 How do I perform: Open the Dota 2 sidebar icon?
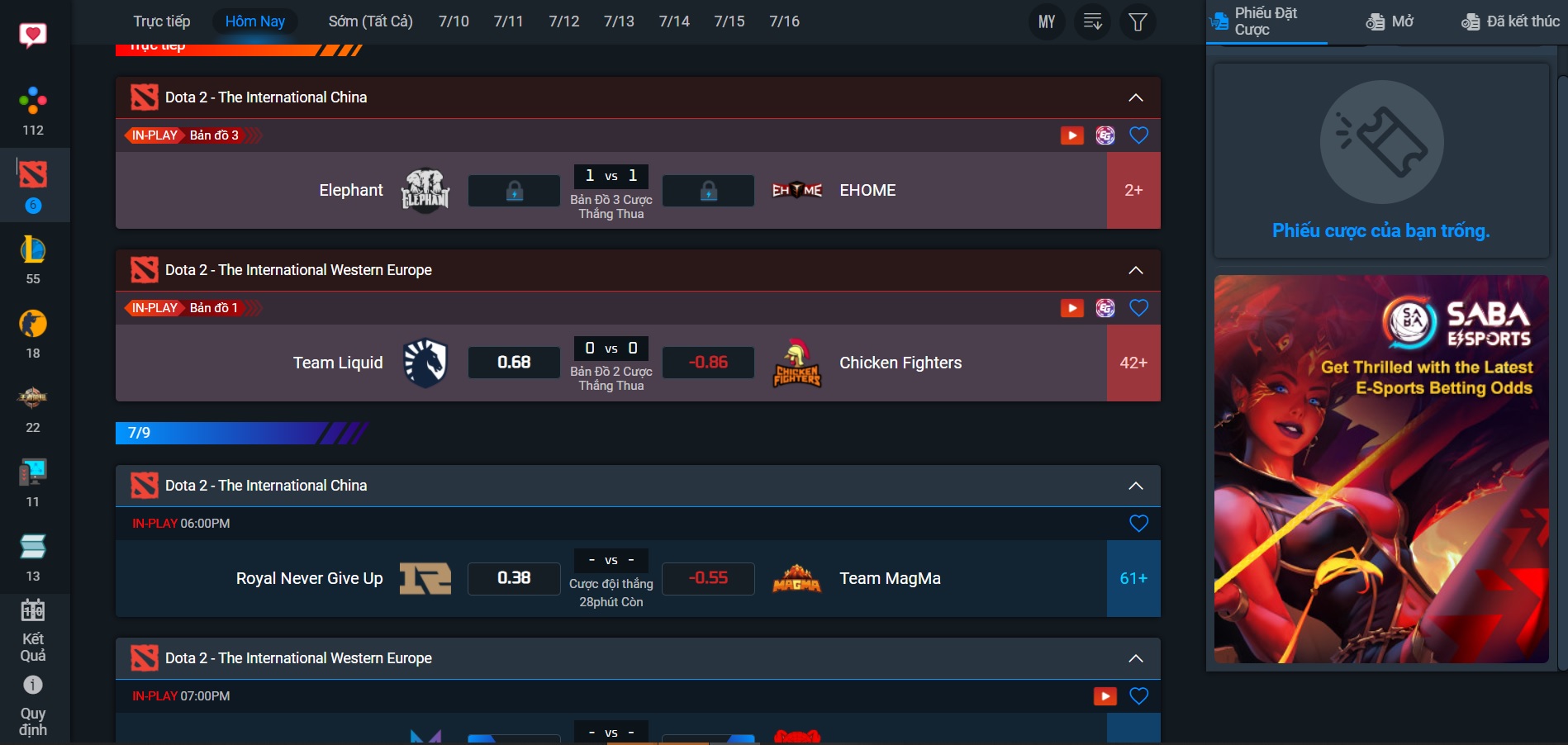[33, 175]
